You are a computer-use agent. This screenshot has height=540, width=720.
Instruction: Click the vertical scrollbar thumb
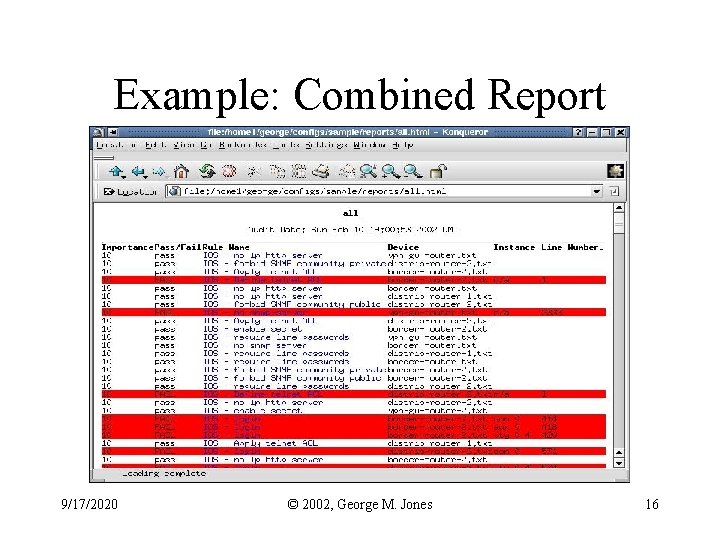pos(619,224)
